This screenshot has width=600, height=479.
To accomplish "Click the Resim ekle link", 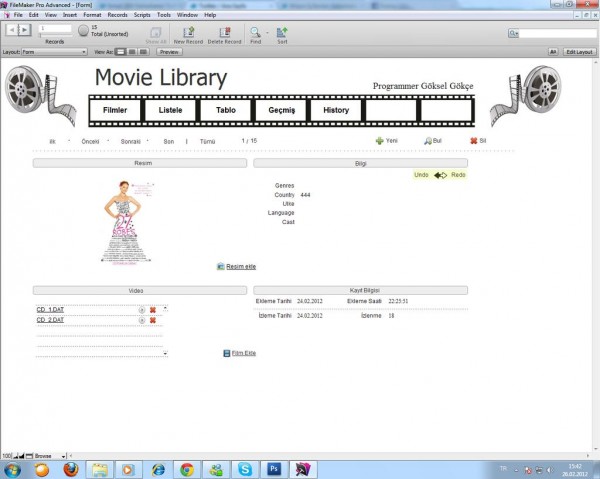I will [x=241, y=266].
